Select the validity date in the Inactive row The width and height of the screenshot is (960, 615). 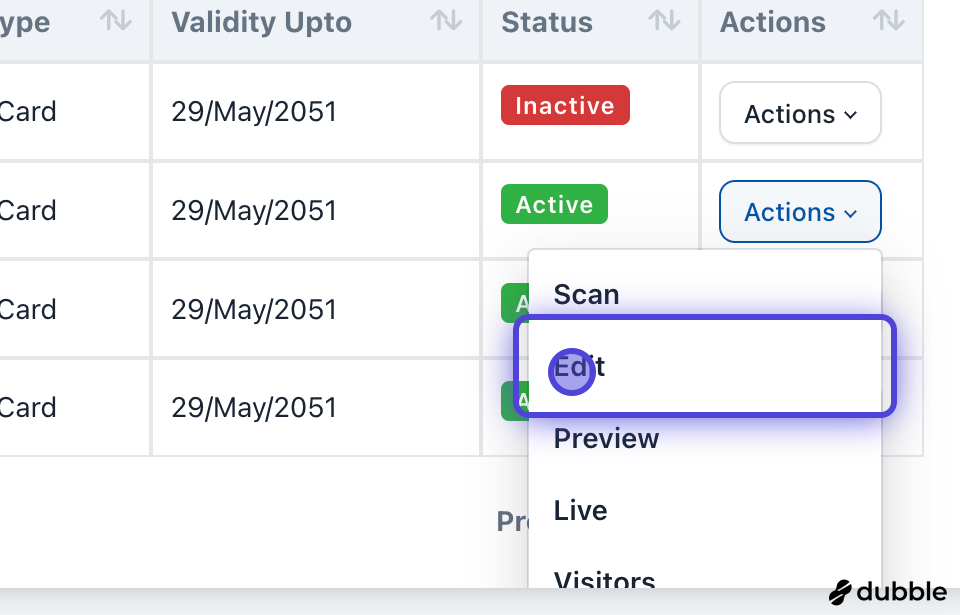point(254,112)
